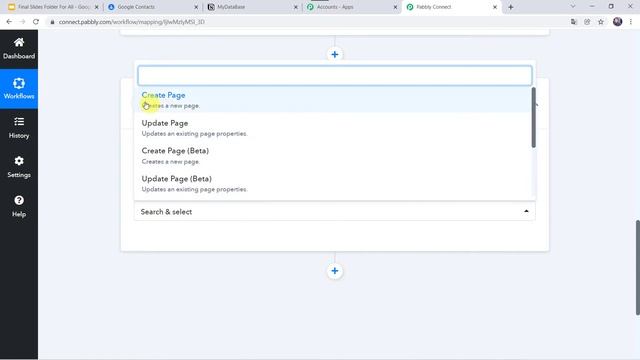Reload the current page
Viewport: 640px width, 360px height.
click(36, 22)
